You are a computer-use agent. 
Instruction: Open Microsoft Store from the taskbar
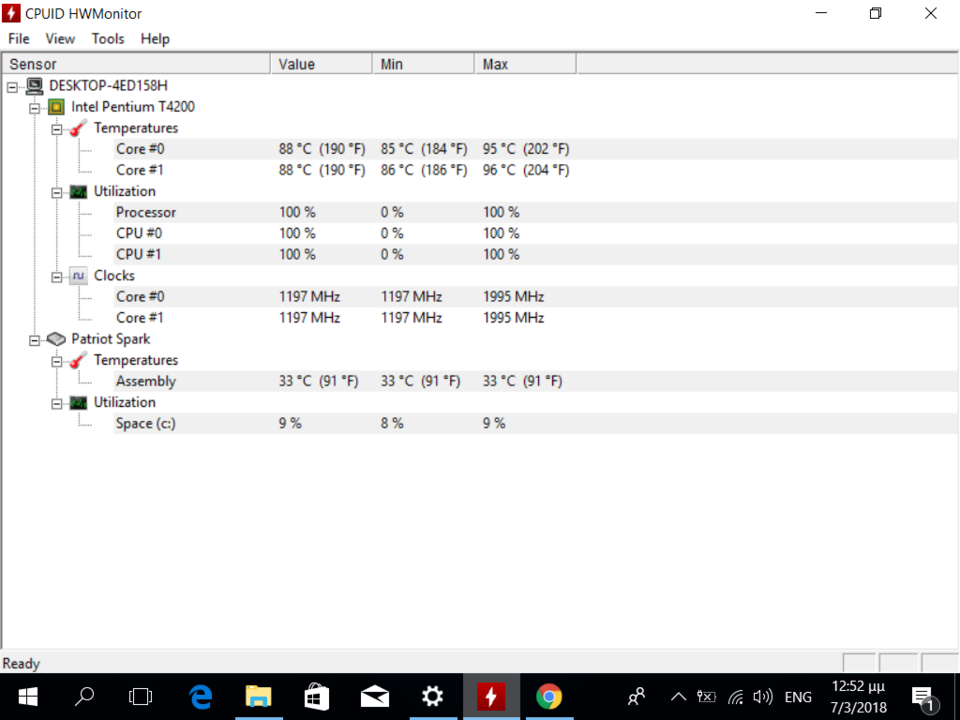317,697
